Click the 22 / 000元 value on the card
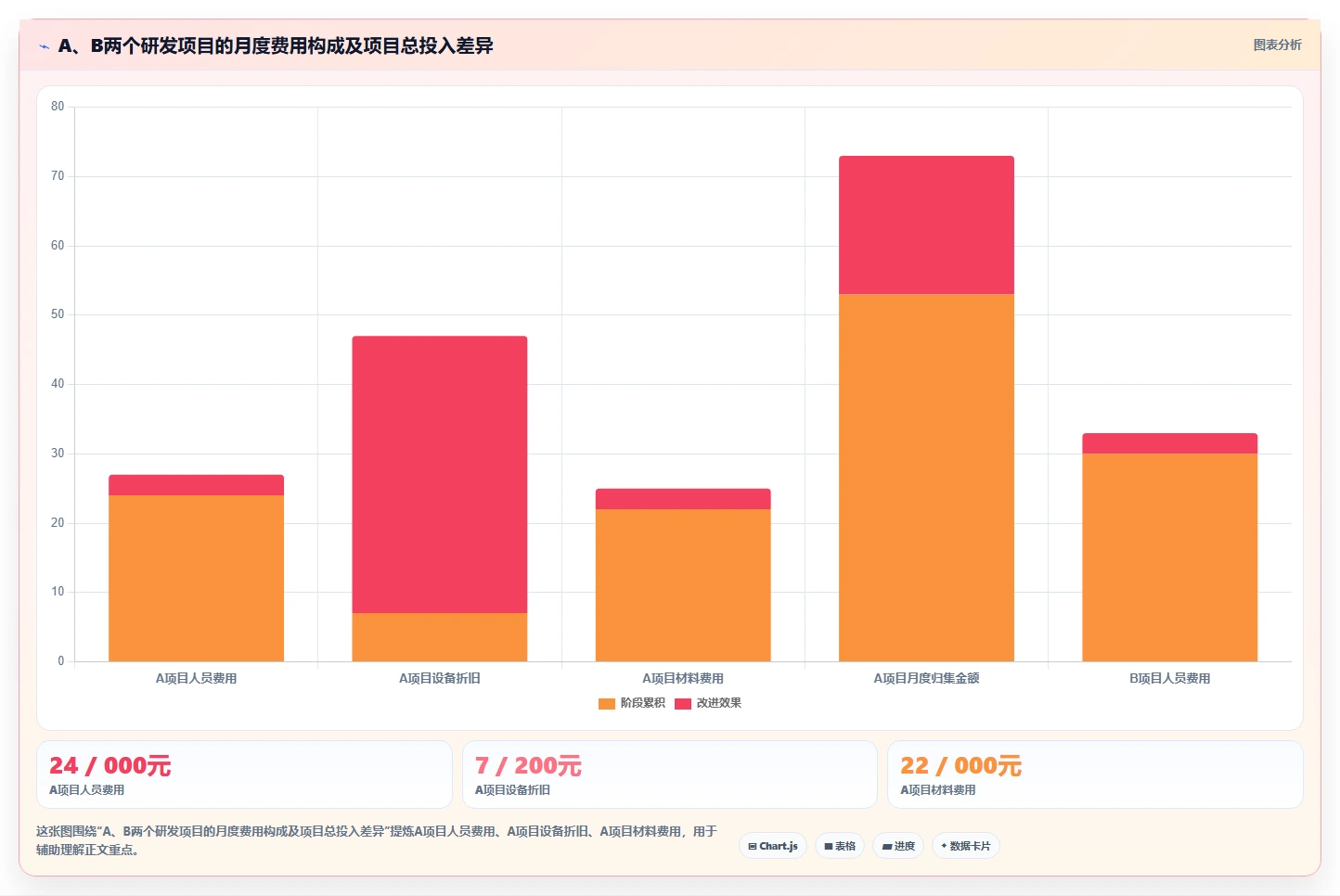 click(960, 765)
